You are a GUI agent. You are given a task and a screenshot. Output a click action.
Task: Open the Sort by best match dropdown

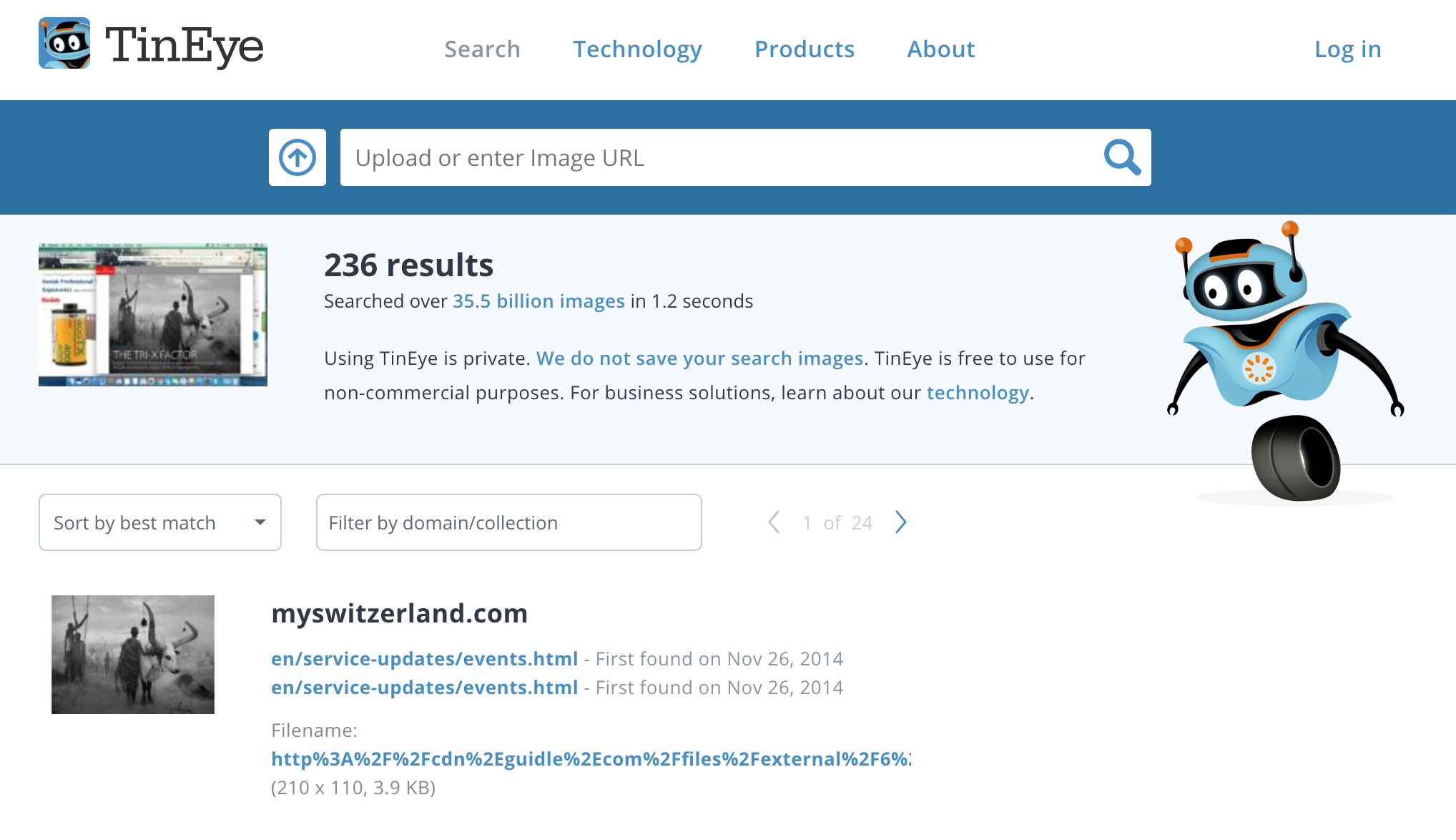point(159,522)
